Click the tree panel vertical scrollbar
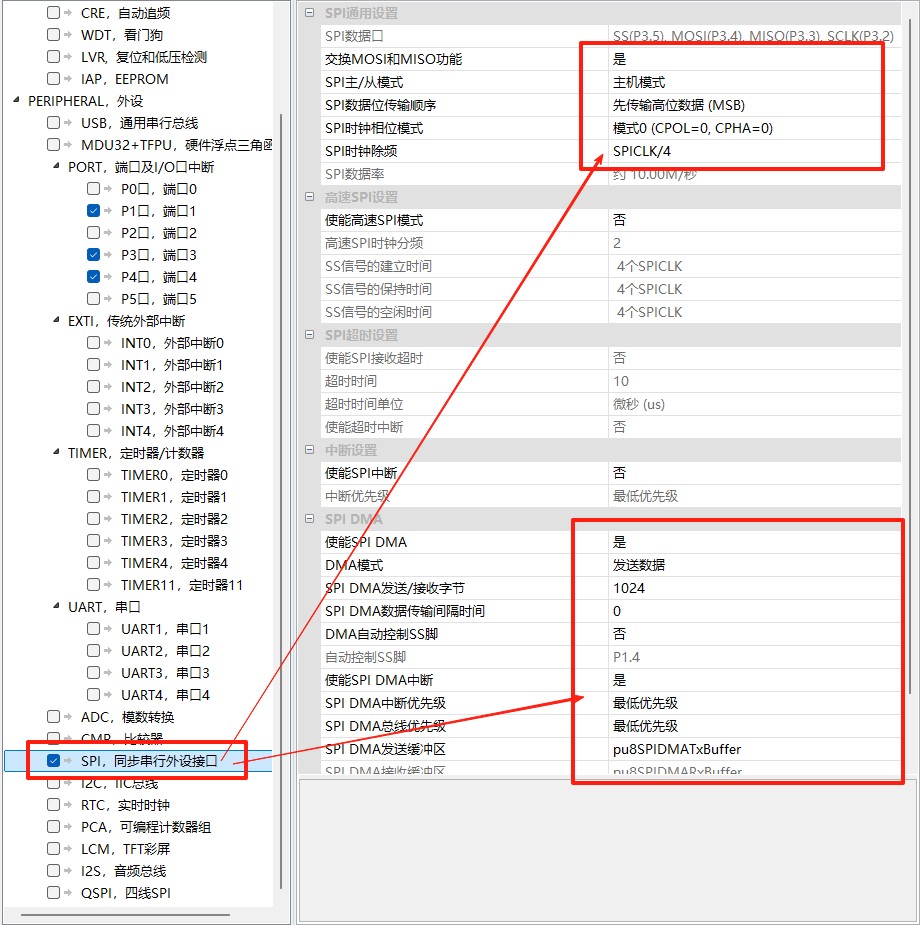The image size is (920, 925). click(281, 501)
